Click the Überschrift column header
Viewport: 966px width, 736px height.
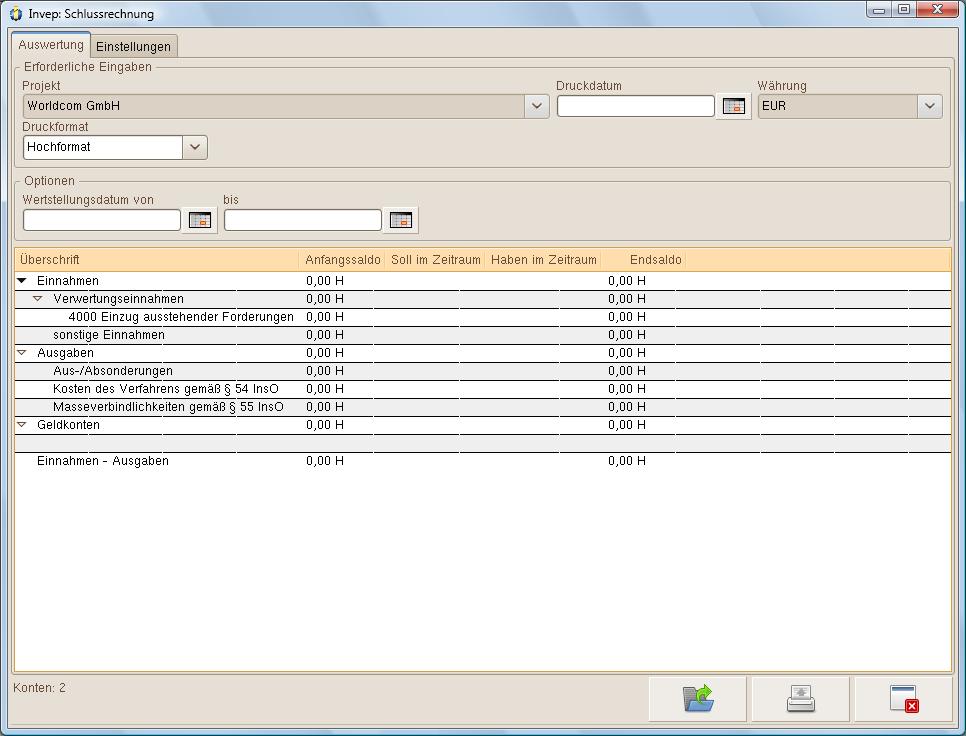[156, 260]
